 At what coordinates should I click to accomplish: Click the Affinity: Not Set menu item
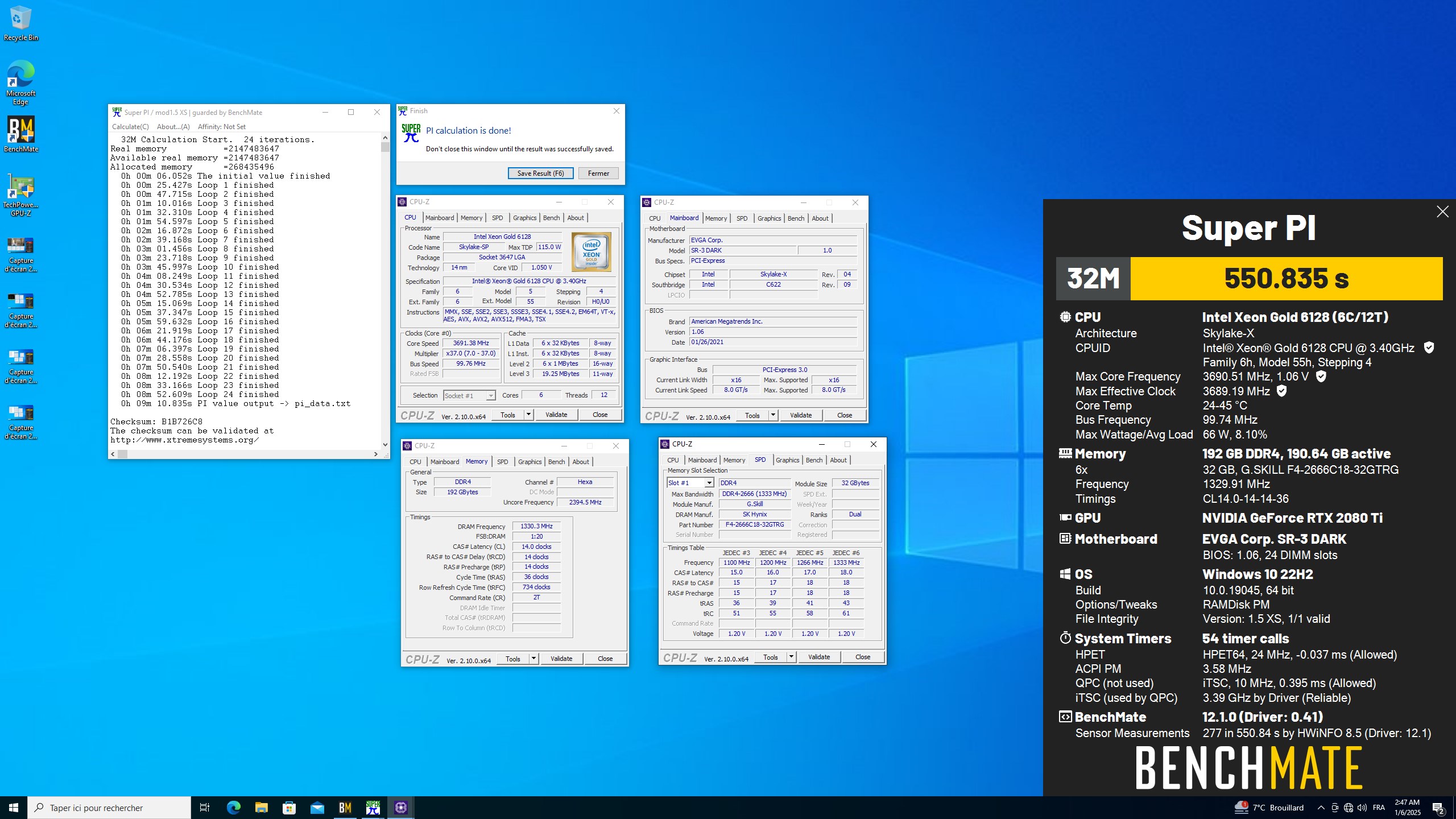[x=222, y=127]
